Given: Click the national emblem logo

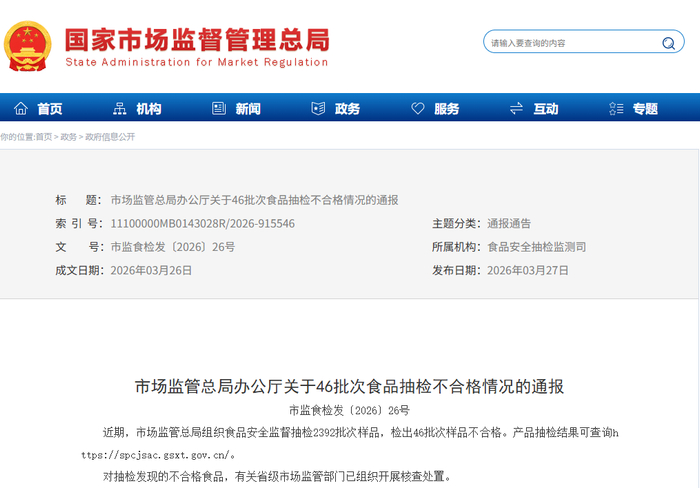Looking at the screenshot, I should [27, 46].
